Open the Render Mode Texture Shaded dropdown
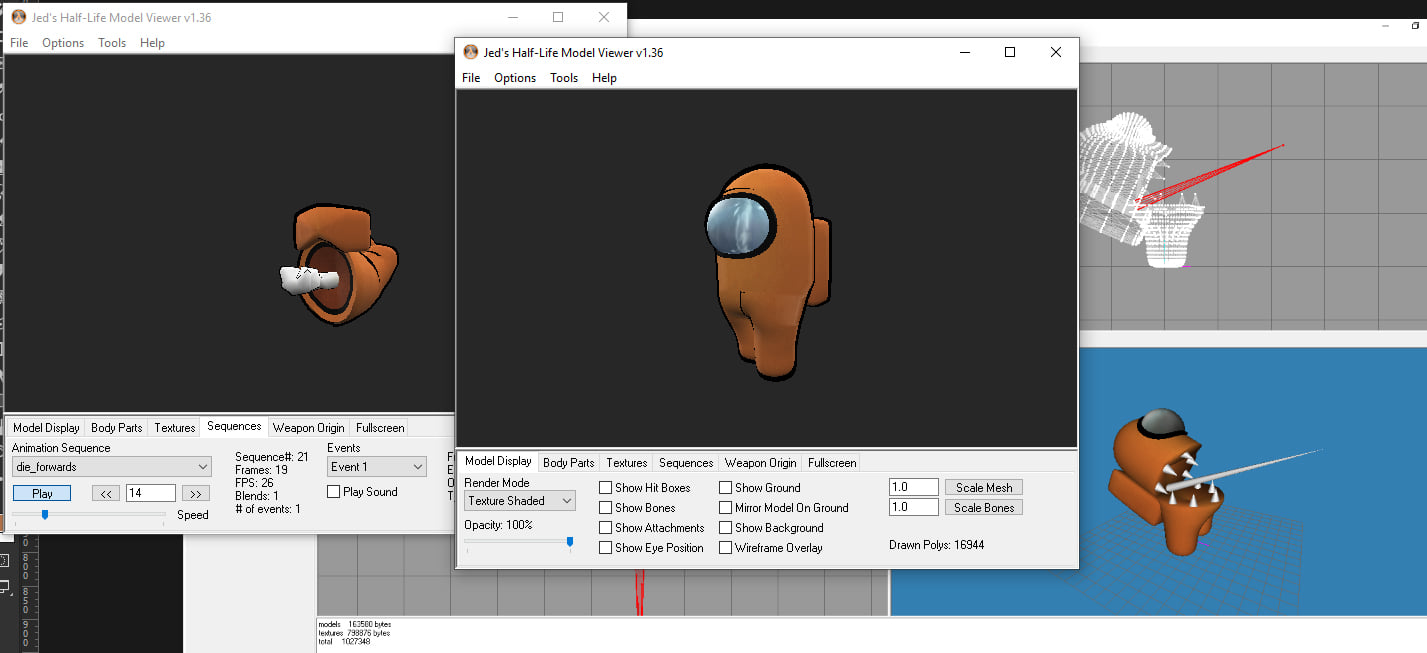This screenshot has height=653, width=1427. (x=520, y=501)
